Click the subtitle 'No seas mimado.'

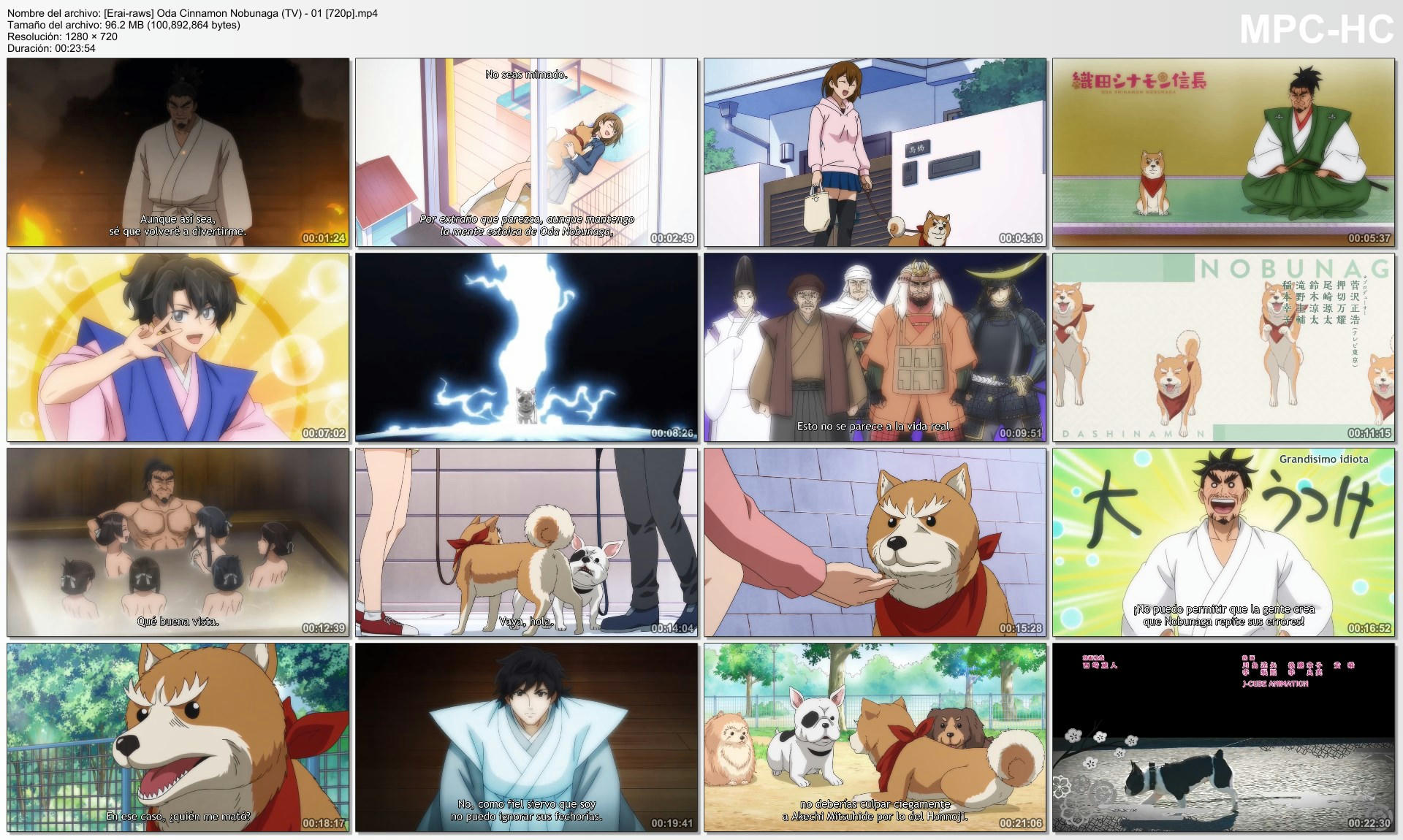(526, 75)
